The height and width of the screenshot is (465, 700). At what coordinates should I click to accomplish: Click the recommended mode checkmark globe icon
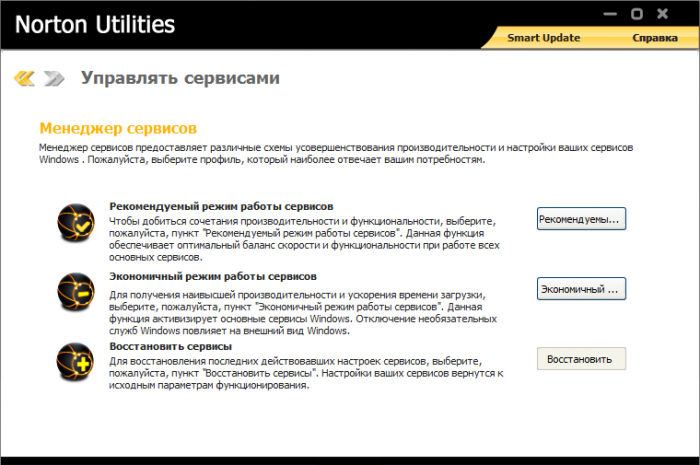click(77, 221)
